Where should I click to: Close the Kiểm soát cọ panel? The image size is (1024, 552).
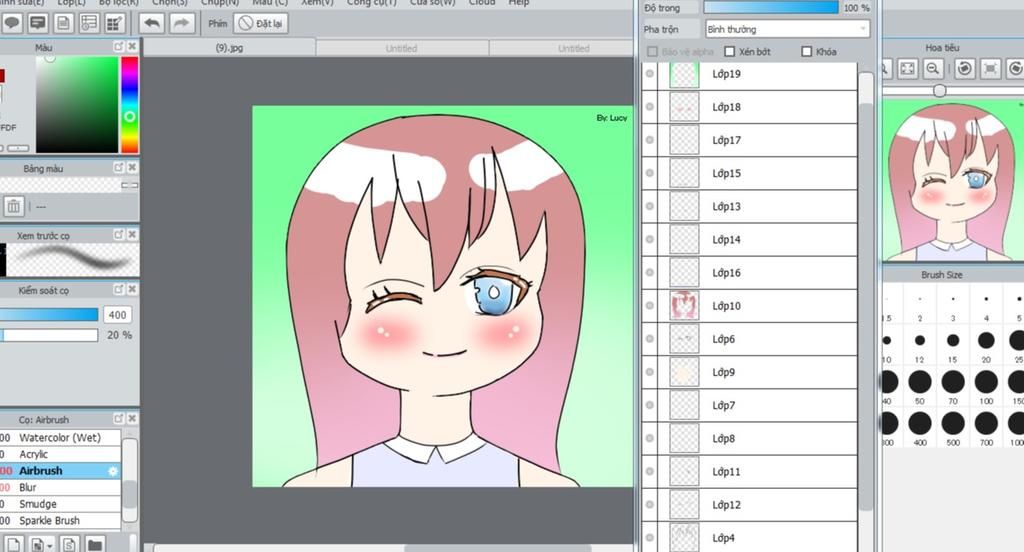coord(132,289)
